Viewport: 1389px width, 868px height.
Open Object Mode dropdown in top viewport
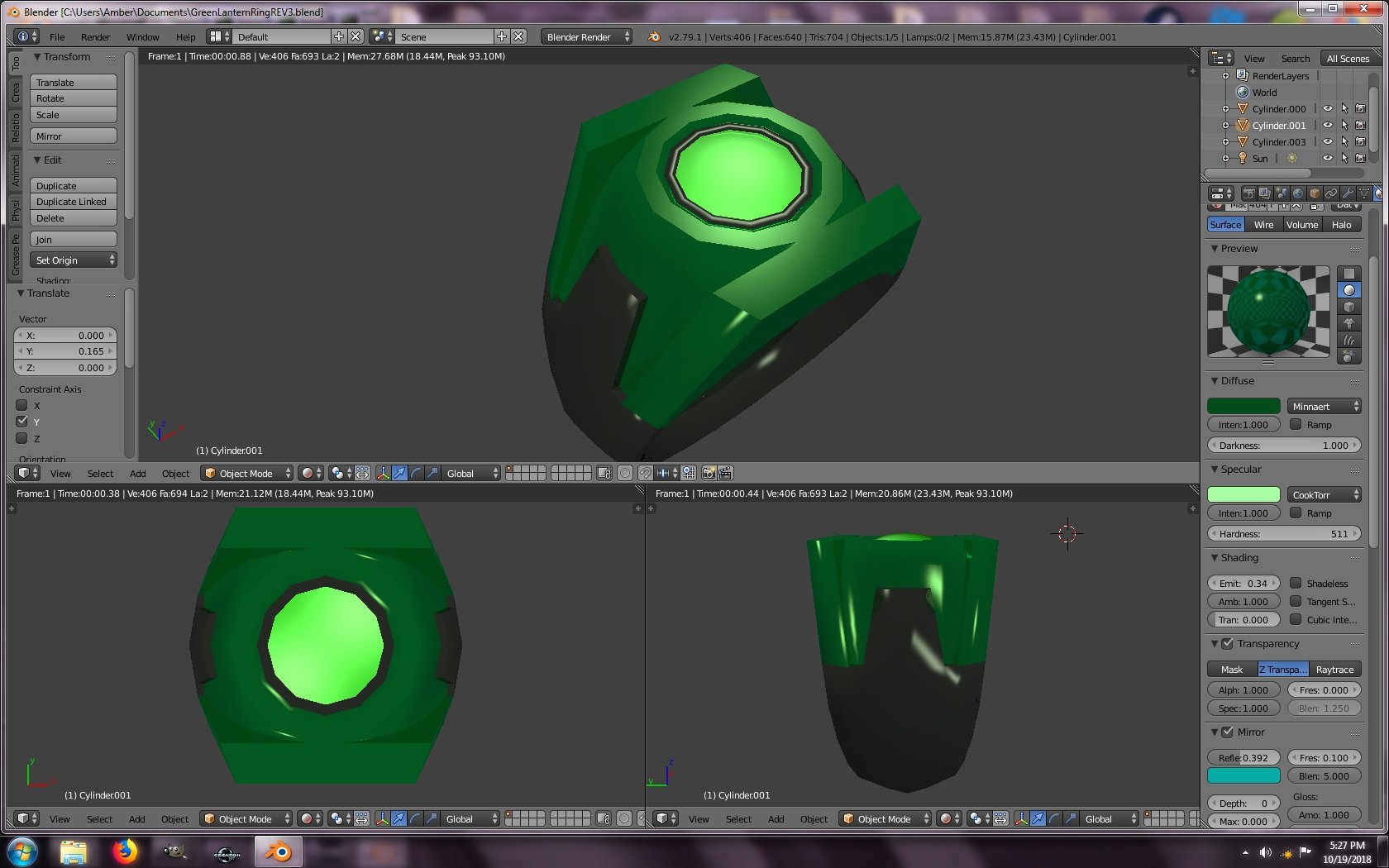tap(247, 473)
